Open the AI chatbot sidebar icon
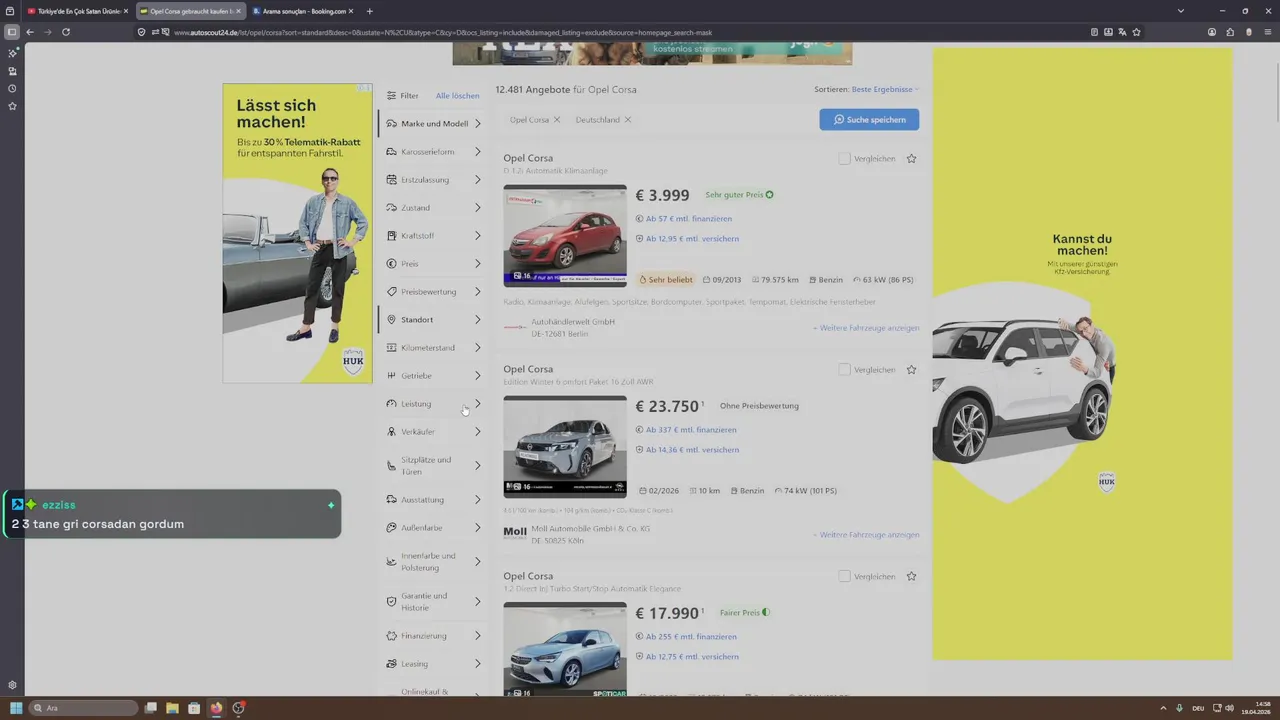 tap(12, 53)
